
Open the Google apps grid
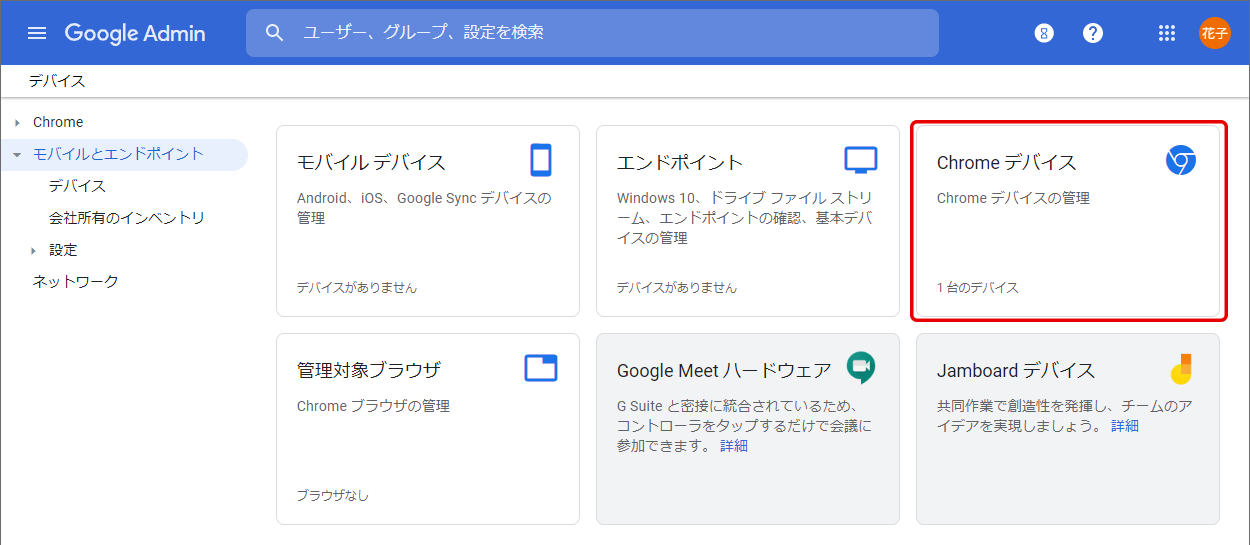point(1166,33)
